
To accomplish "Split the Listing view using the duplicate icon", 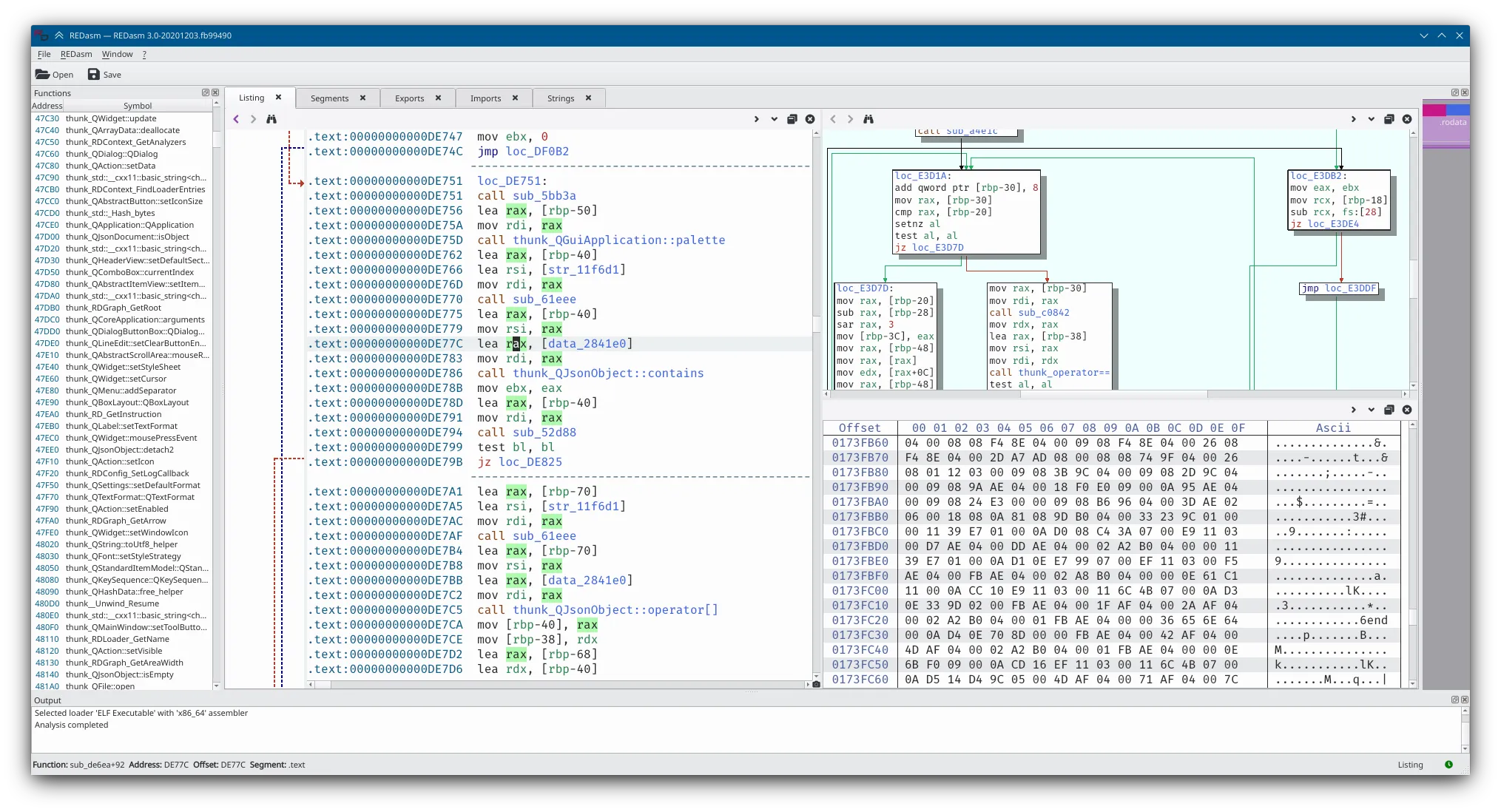I will point(792,119).
